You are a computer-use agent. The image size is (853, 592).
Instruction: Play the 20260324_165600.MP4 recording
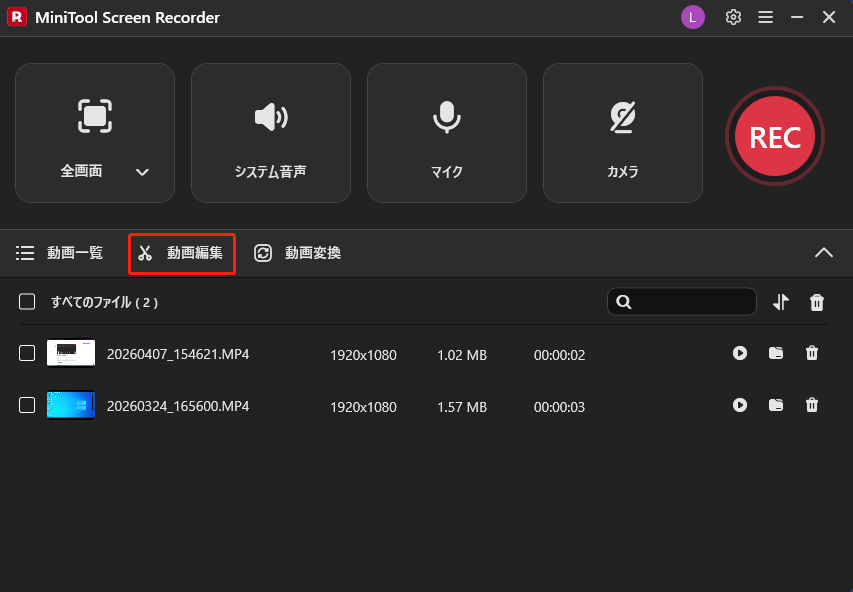tap(739, 405)
